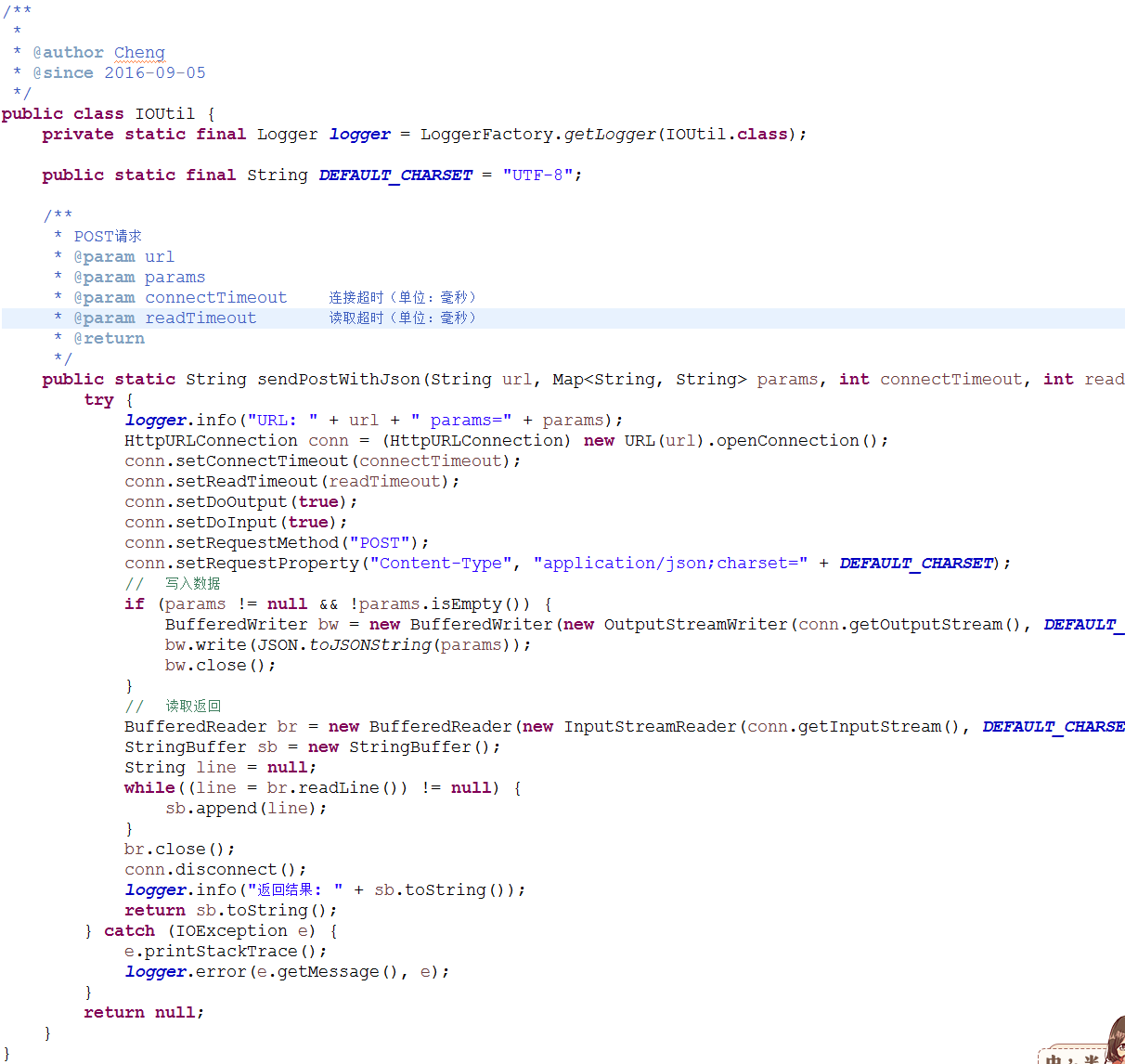Click the getOutputStream() call
This screenshot has width=1125, height=1064.
[935, 625]
